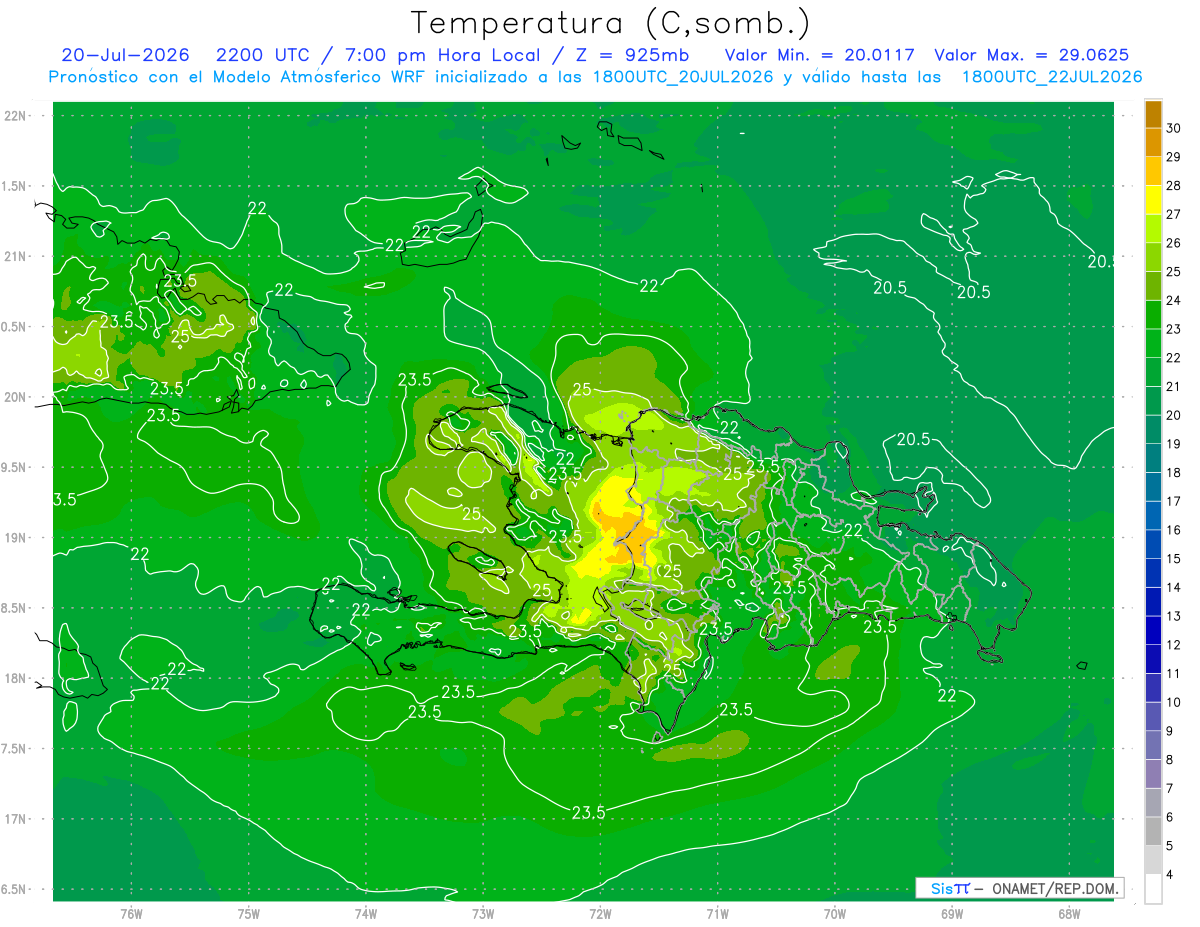Image resolution: width=1200 pixels, height=927 pixels.
Task: Click color scale label 10
Action: pos(1174,702)
